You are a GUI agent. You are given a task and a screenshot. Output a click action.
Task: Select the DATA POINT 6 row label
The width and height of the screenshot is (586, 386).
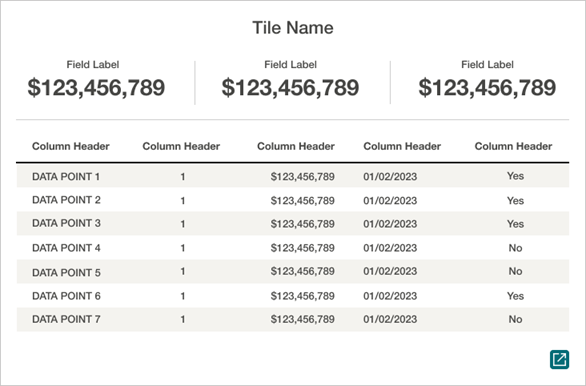pos(66,296)
